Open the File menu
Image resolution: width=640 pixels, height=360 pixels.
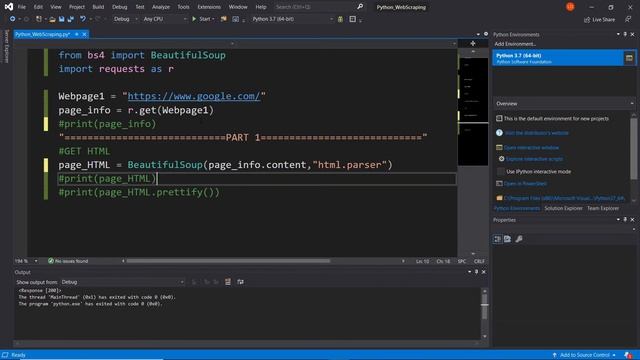(22, 7)
